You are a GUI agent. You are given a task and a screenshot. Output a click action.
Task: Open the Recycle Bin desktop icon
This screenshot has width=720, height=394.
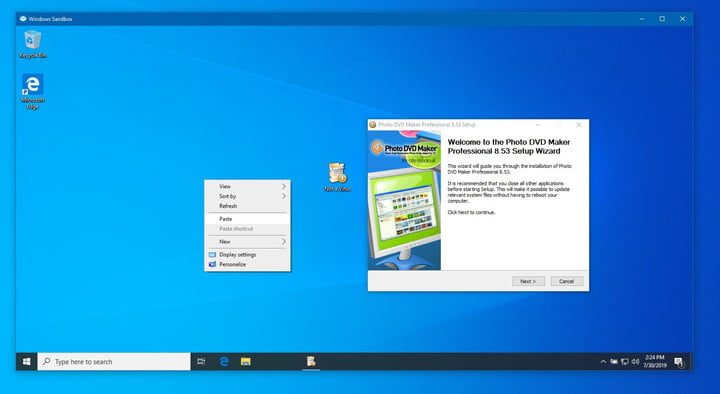[33, 44]
